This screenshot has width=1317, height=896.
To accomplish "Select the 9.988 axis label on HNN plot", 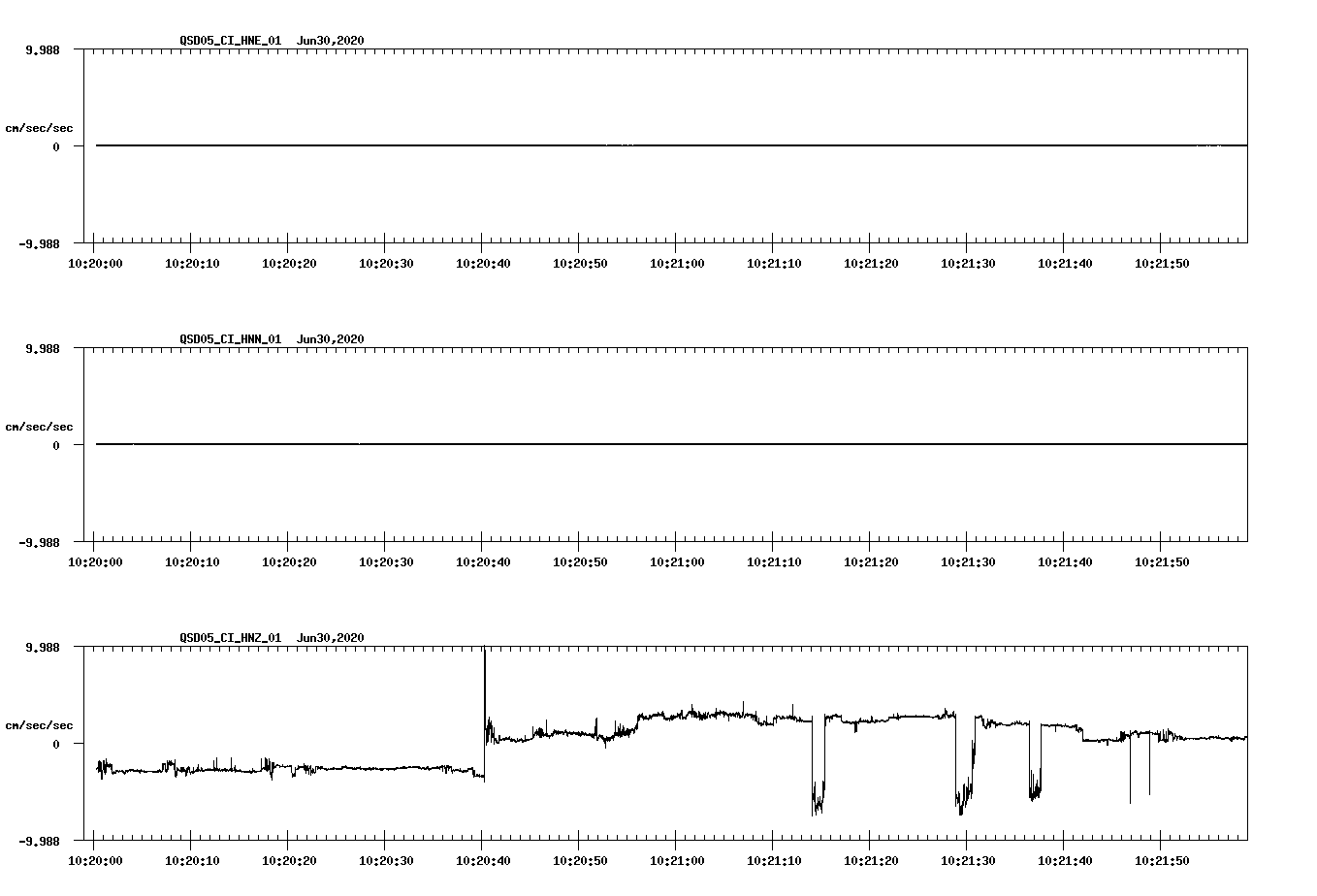I will pyautogui.click(x=42, y=348).
